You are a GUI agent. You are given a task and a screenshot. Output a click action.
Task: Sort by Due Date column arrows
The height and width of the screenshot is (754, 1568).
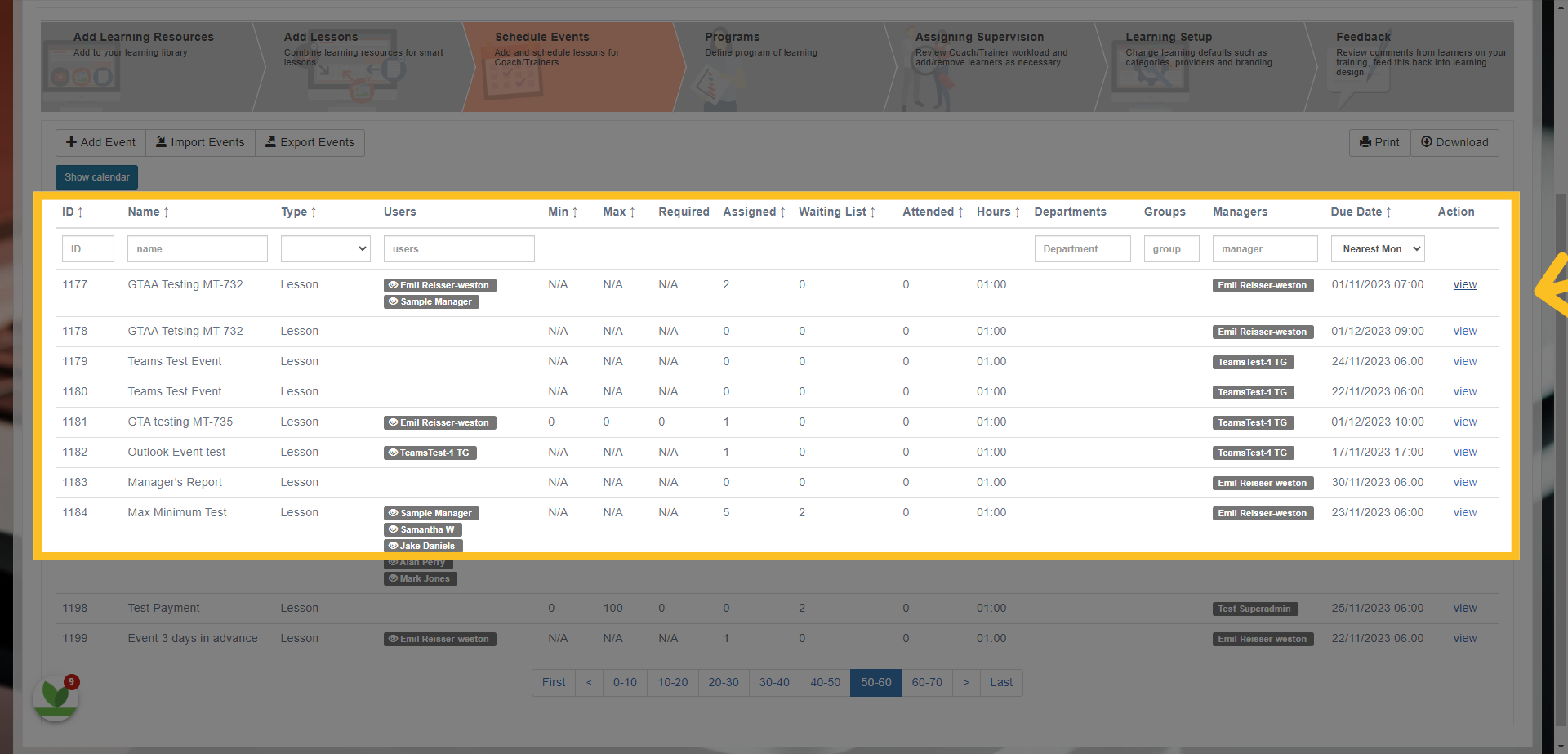1388,212
